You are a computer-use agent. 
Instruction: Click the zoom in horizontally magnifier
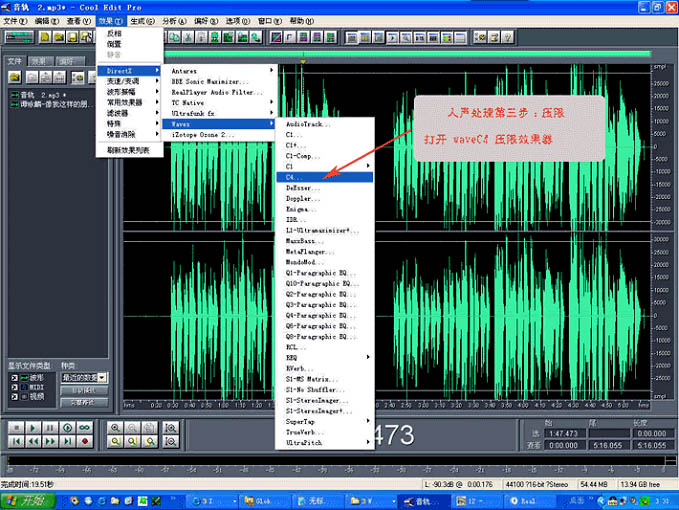pos(116,427)
